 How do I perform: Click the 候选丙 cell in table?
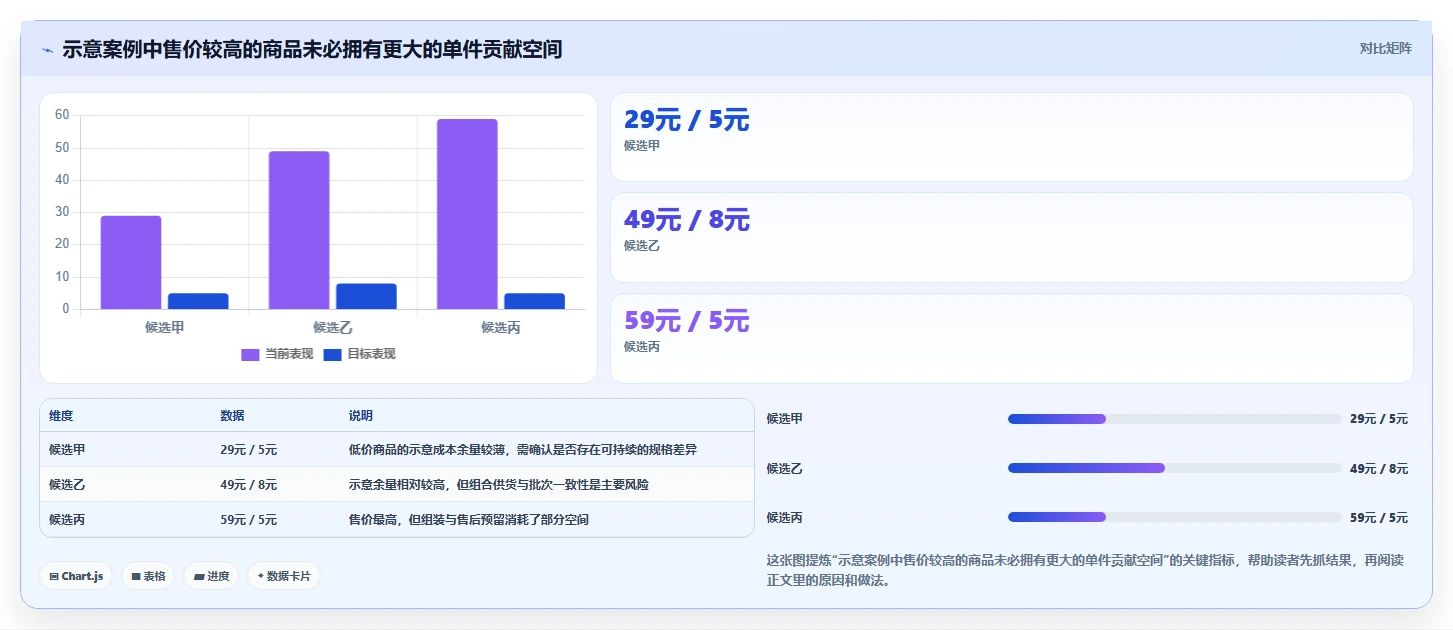67,520
